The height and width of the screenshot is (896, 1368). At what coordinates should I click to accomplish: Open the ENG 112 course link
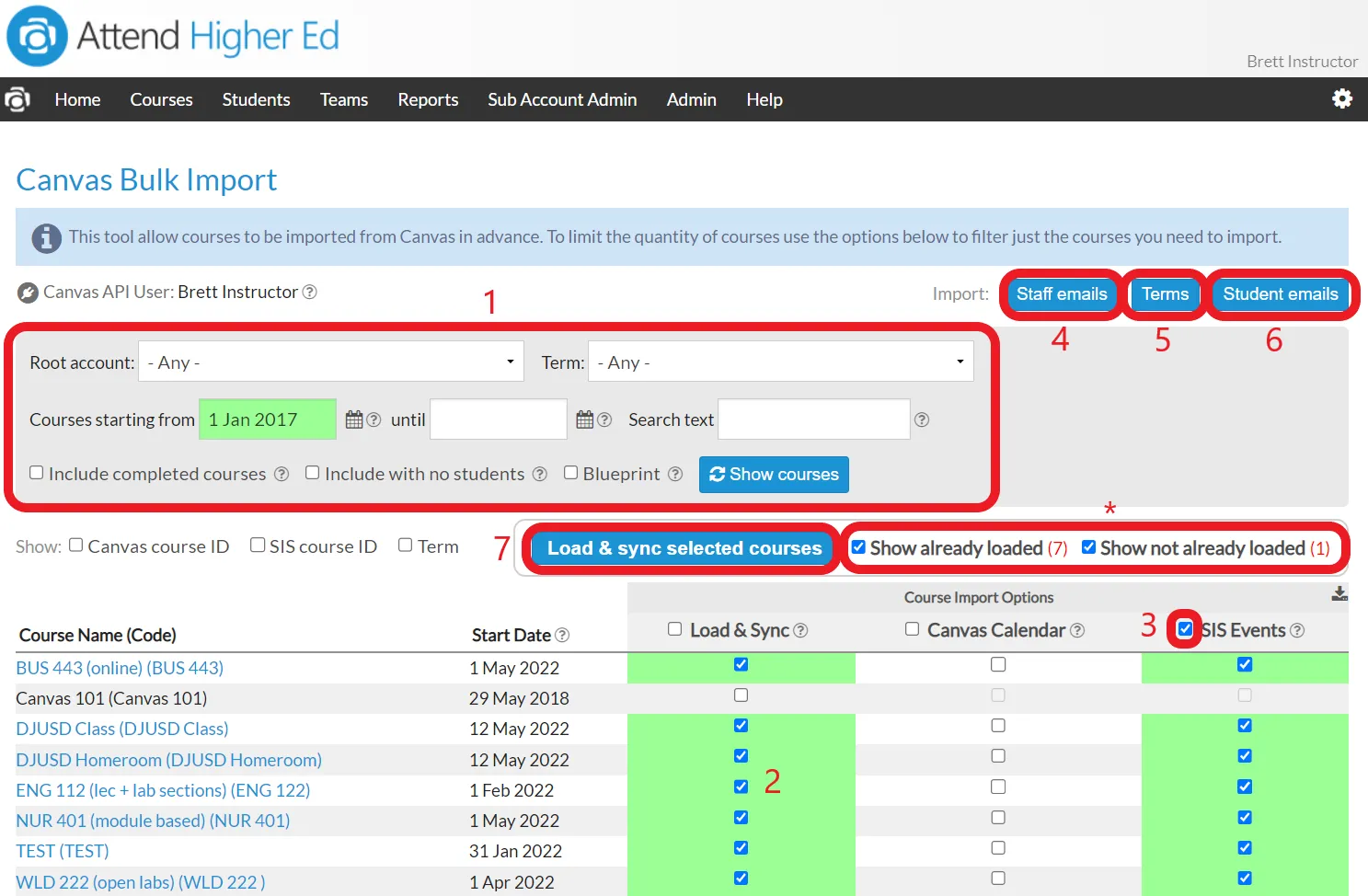click(x=163, y=790)
